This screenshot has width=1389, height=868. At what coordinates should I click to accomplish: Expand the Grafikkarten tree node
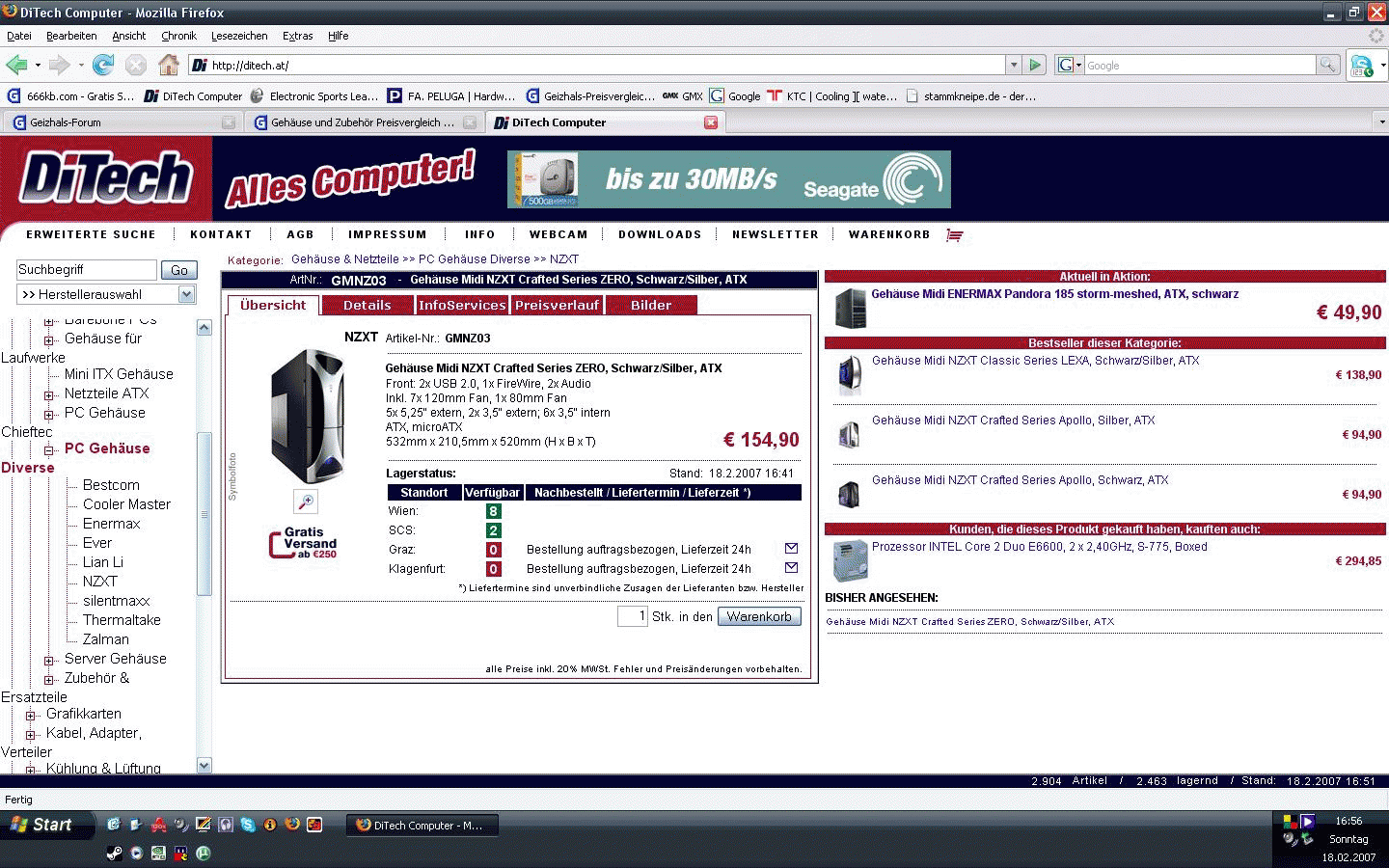click(x=30, y=715)
